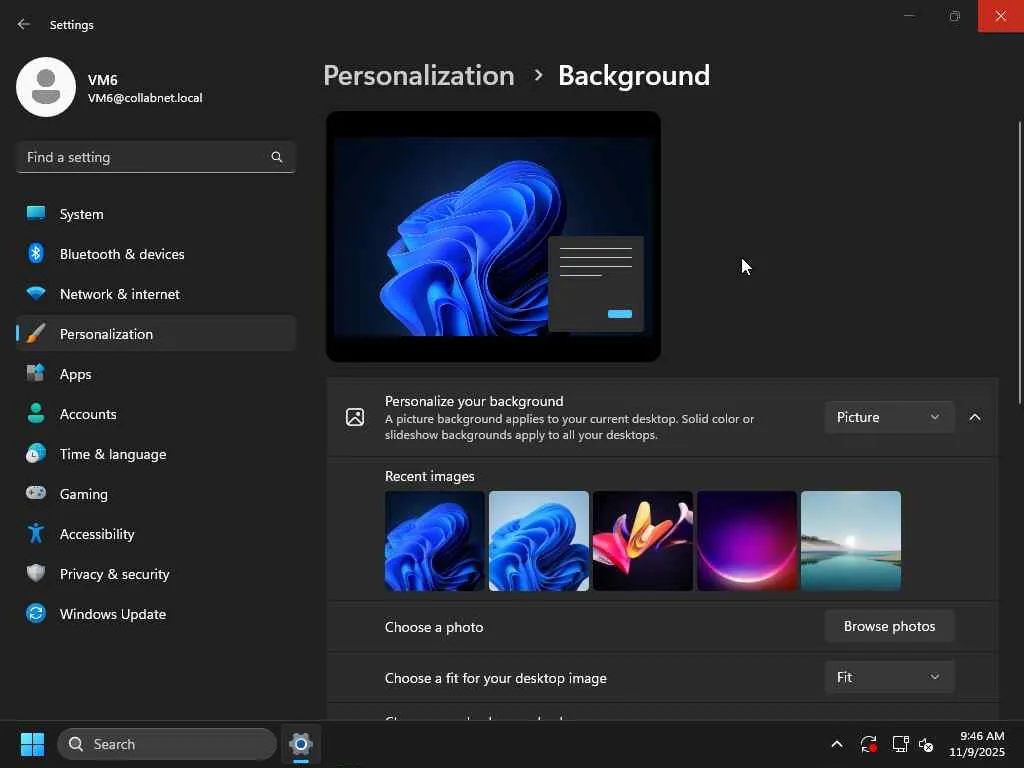Open Privacy & security label
1024x768 pixels.
click(x=114, y=574)
